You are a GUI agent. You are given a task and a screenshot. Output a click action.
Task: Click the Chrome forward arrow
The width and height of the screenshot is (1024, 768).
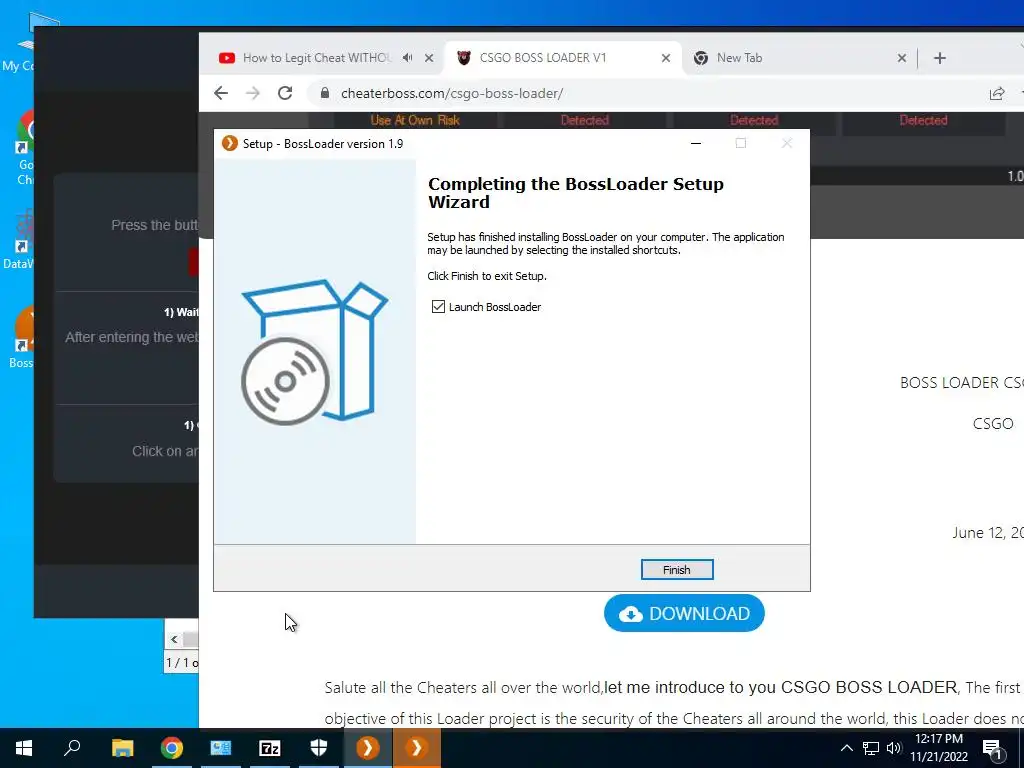[253, 93]
